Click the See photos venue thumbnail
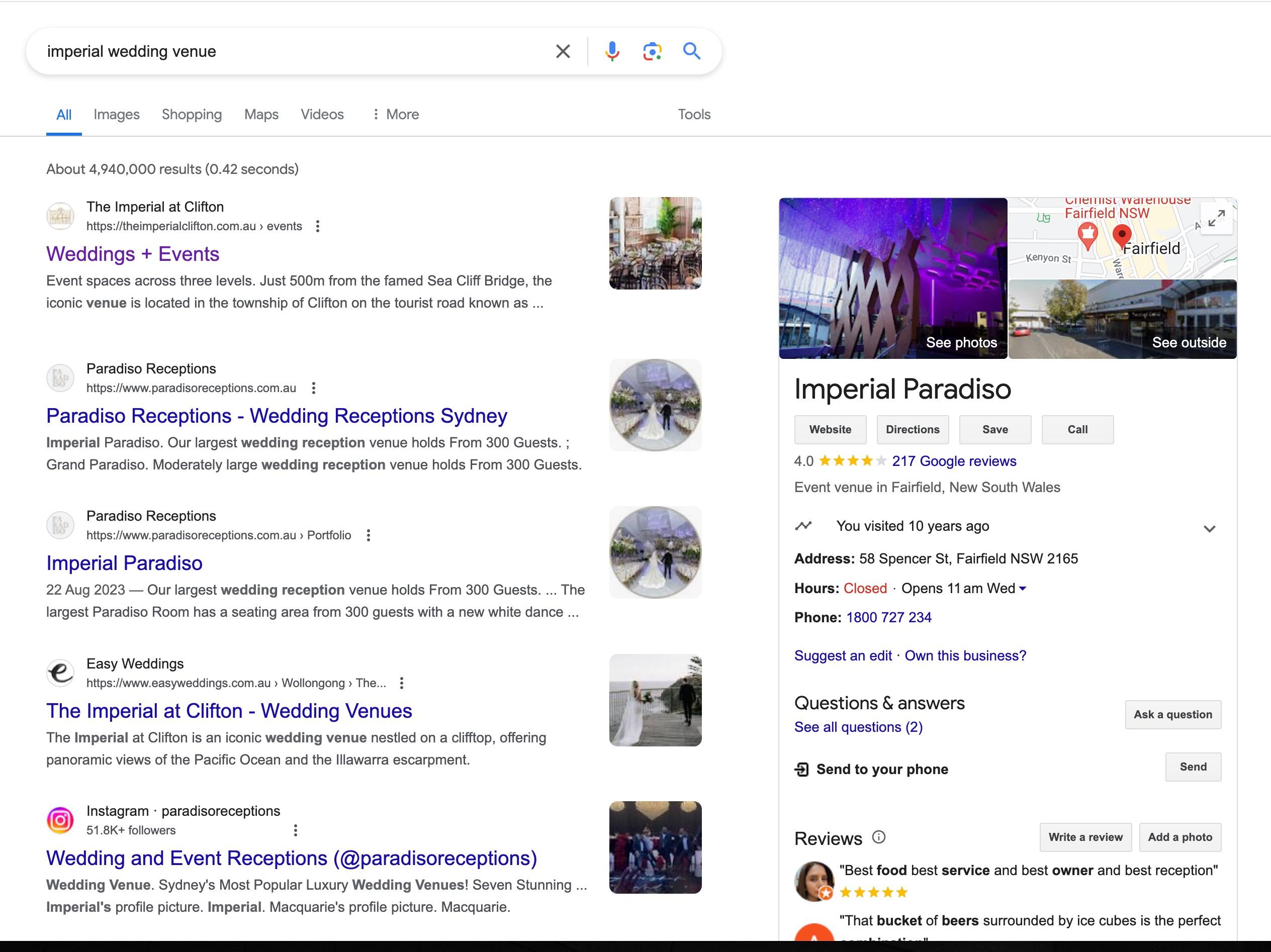Screen dimensions: 1271x952 coord(893,278)
